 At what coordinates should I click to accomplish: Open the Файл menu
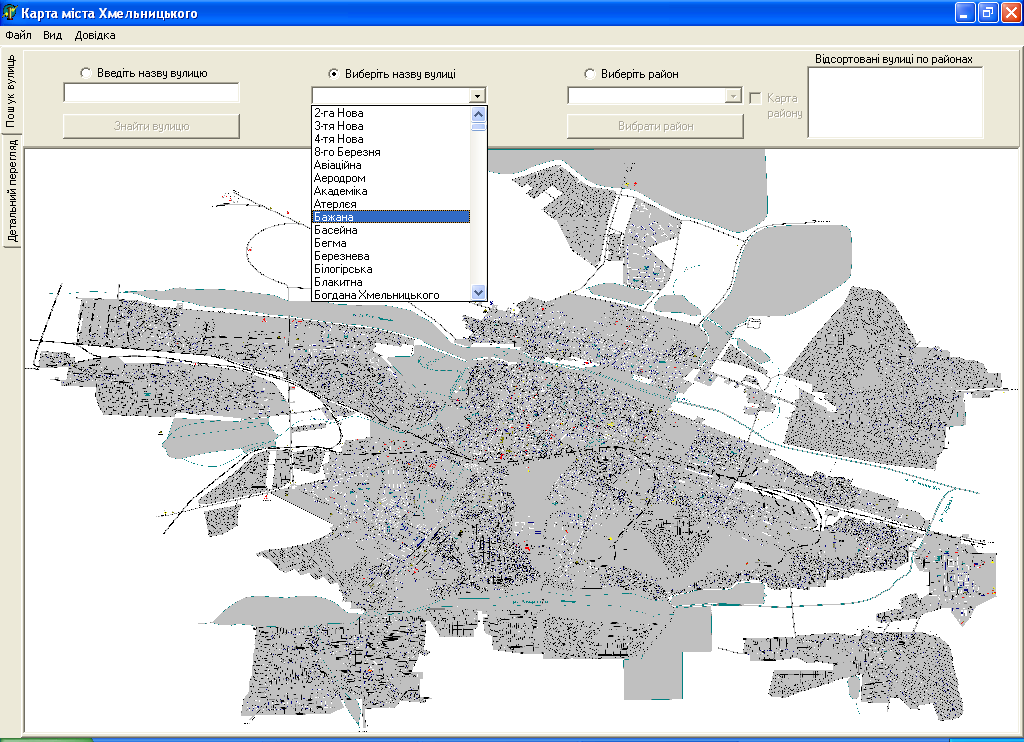point(18,35)
